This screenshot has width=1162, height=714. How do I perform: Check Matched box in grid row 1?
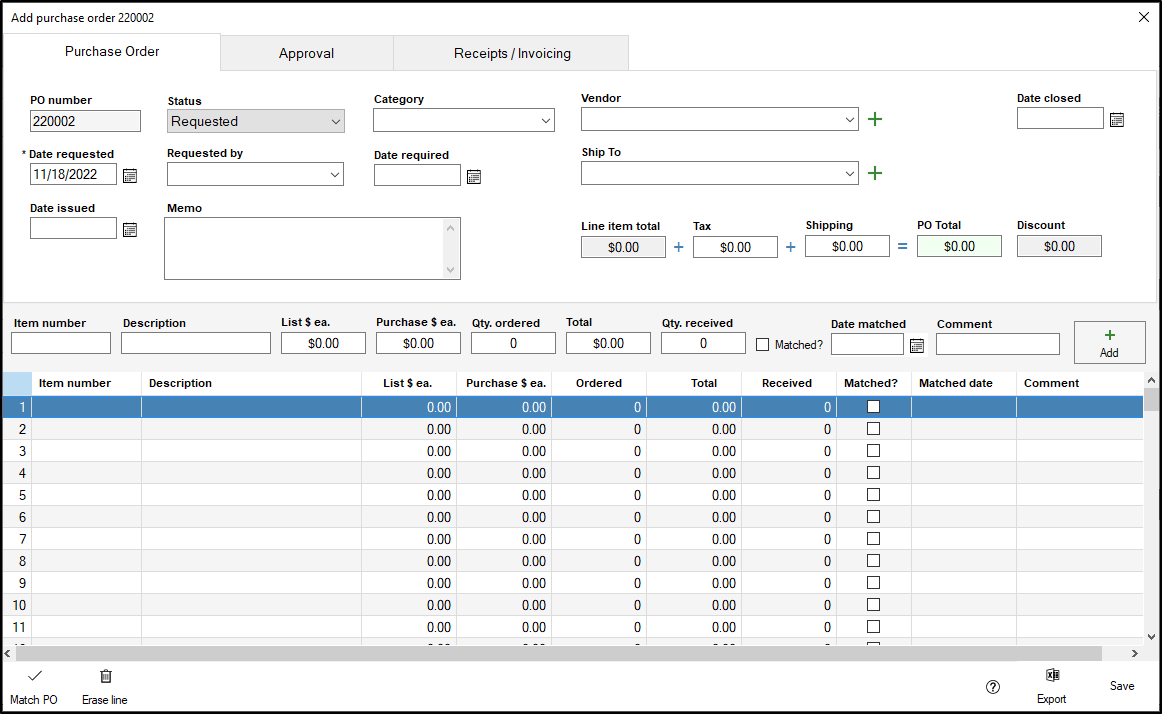874,406
